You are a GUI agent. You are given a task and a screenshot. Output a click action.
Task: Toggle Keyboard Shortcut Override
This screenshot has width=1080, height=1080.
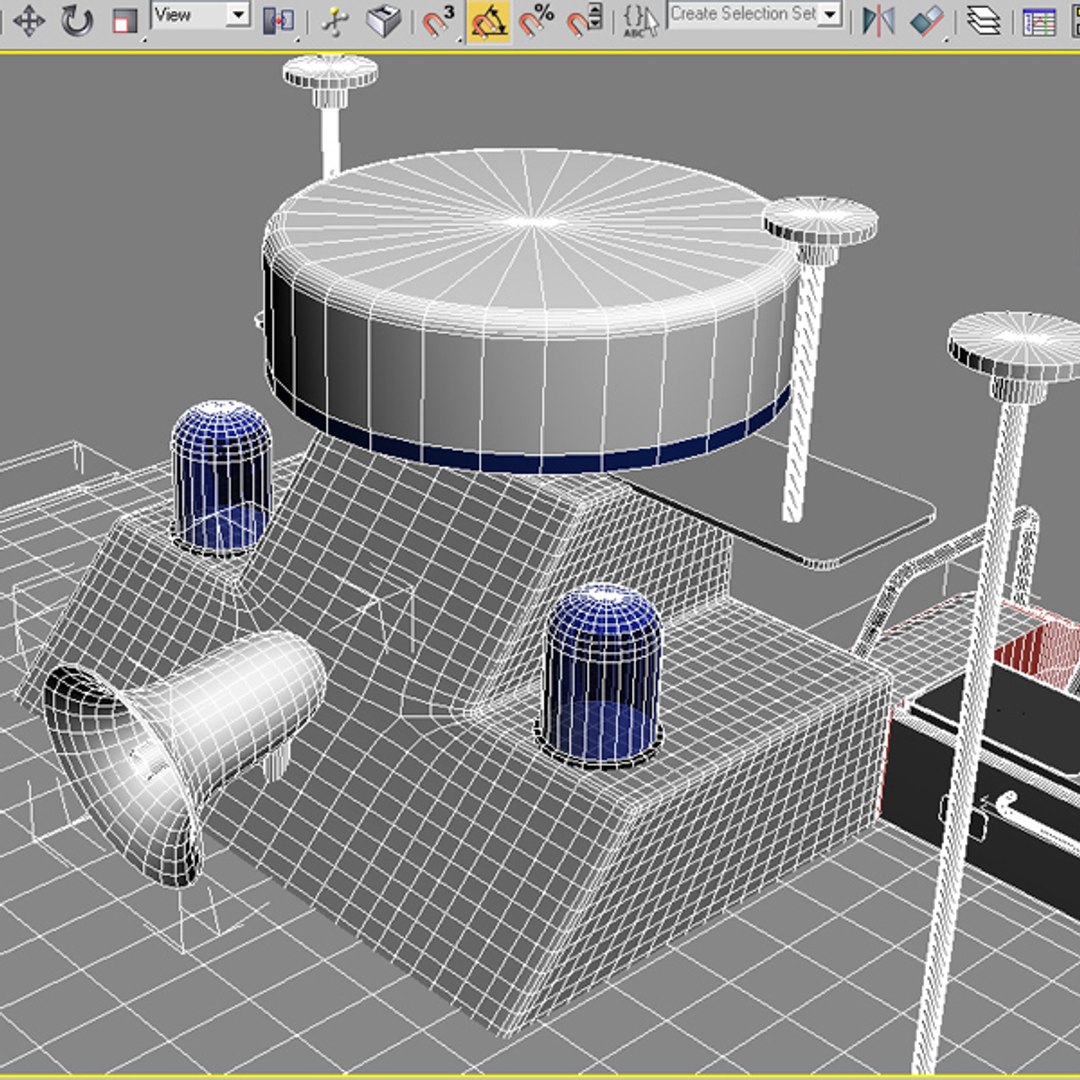click(384, 21)
